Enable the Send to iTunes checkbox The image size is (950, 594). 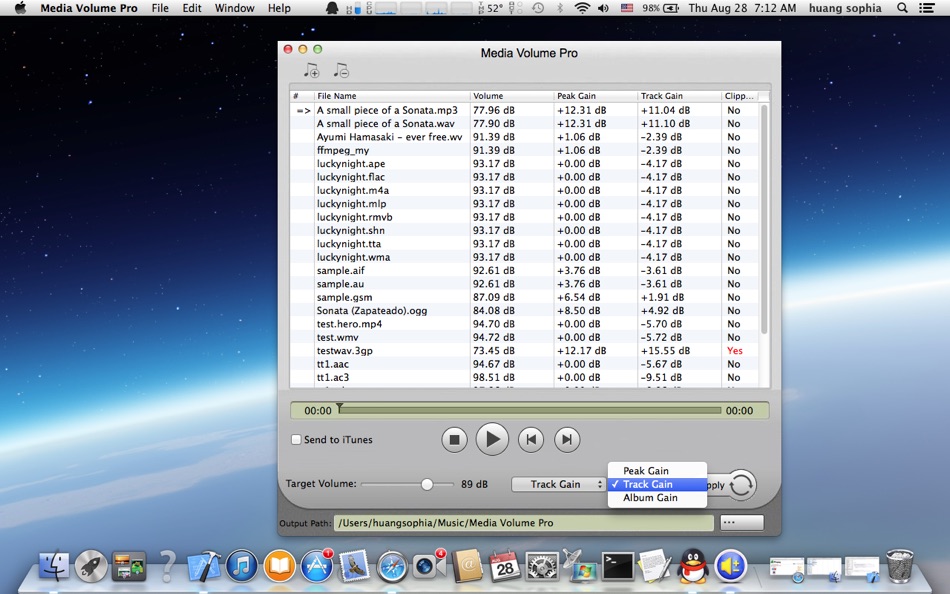(x=296, y=439)
